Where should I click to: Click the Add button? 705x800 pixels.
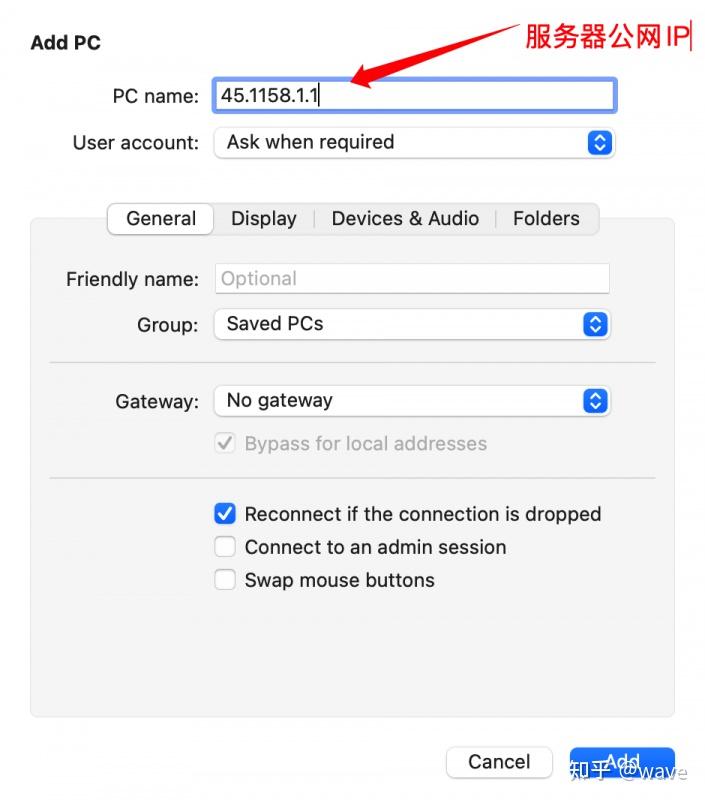point(622,762)
